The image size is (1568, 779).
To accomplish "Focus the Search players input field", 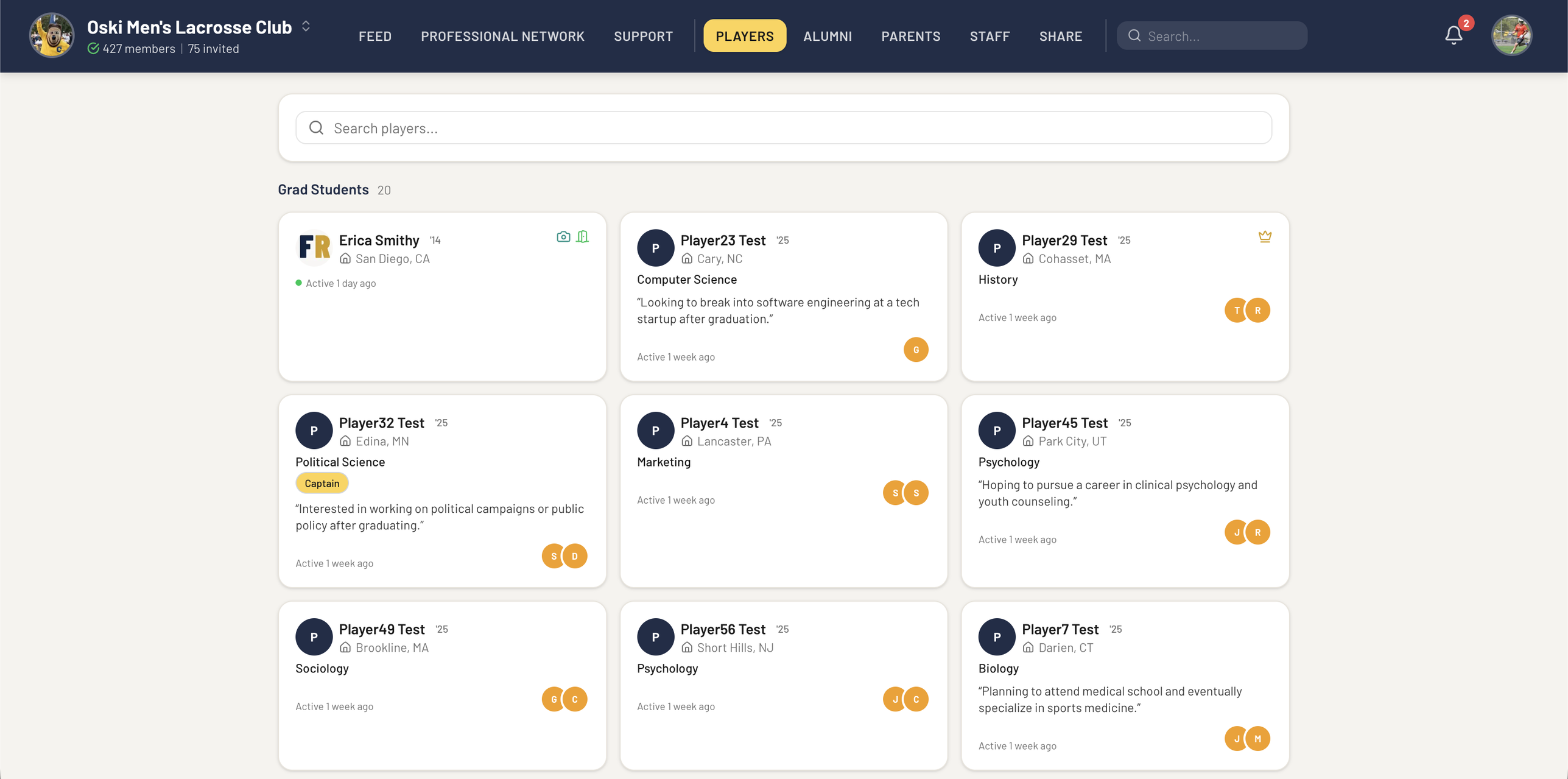I will 792,128.
